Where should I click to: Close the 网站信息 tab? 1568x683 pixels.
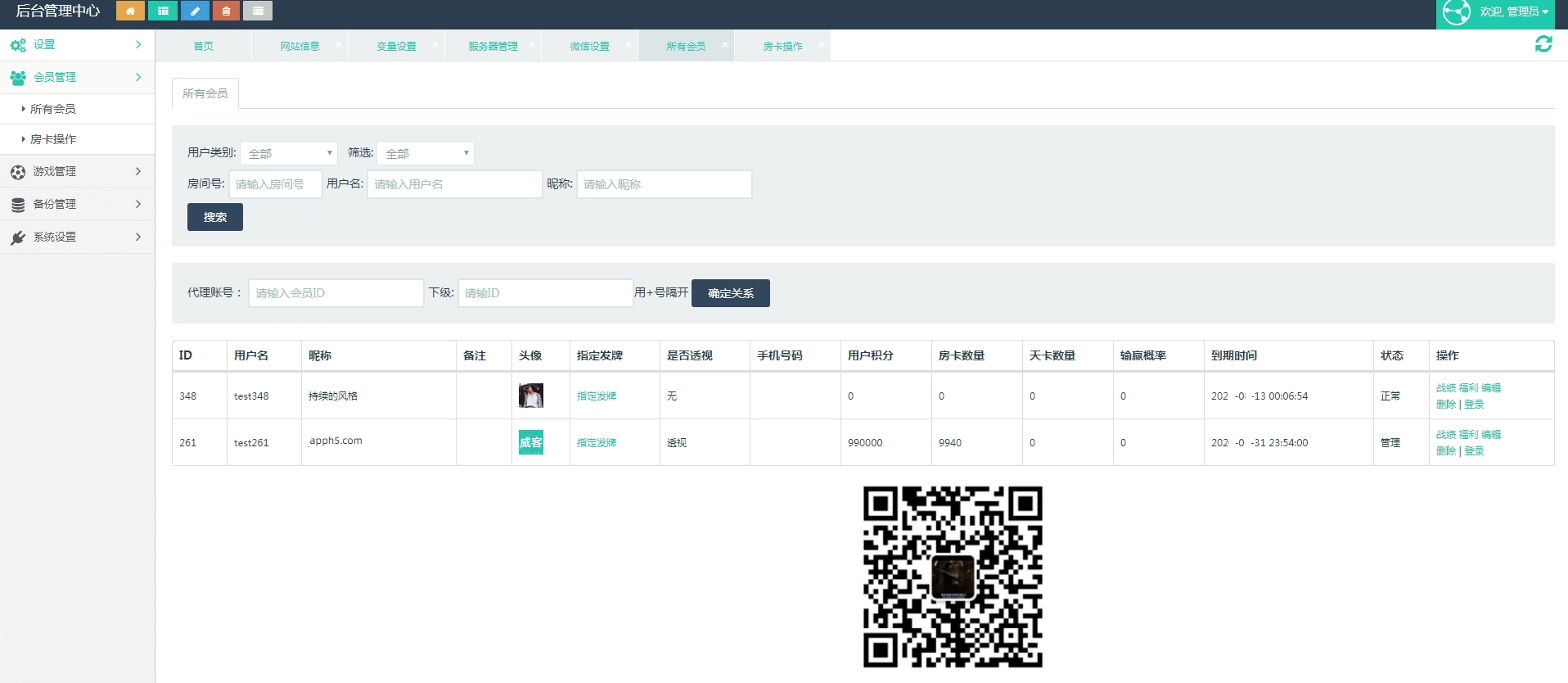339,45
